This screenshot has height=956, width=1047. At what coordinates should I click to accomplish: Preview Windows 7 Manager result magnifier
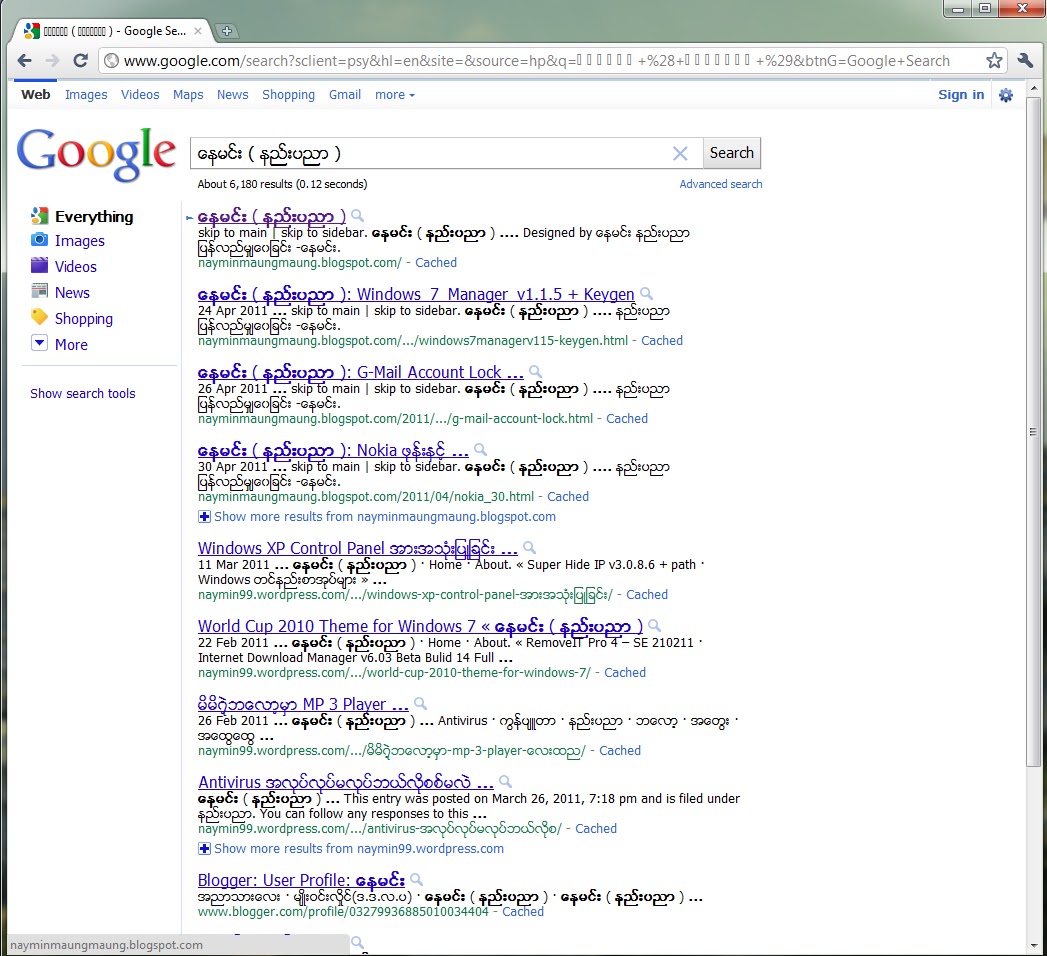(x=646, y=294)
